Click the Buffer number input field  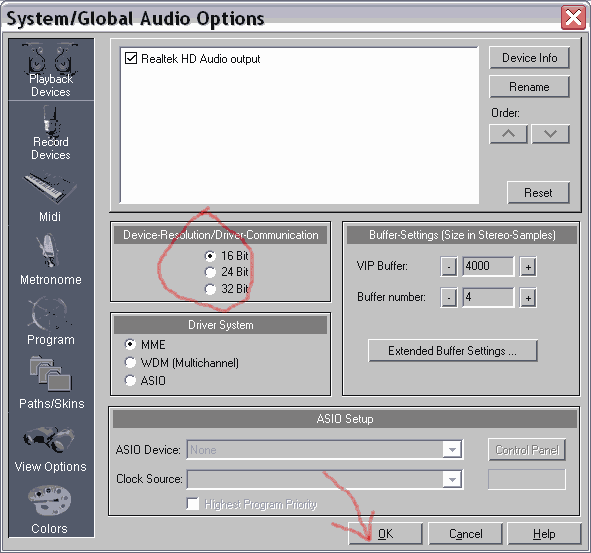point(488,297)
